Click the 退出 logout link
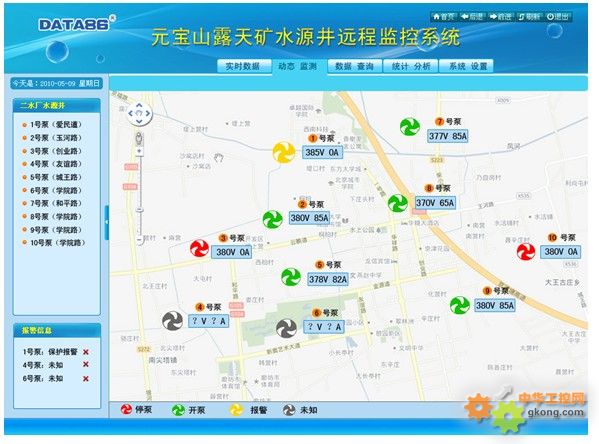The height and width of the screenshot is (444, 599). [558, 16]
